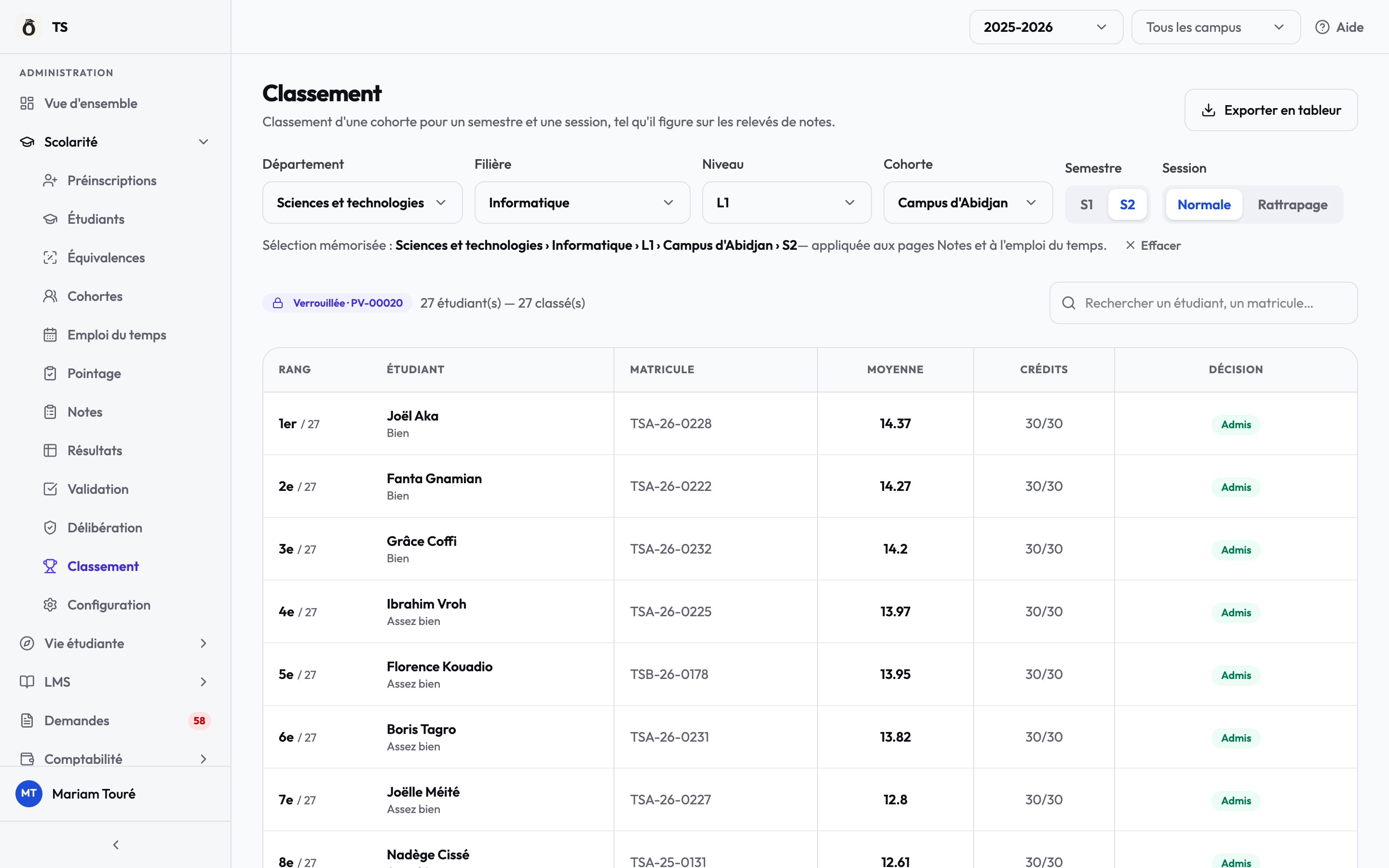Click Admis badge for Grâce Coffi
The height and width of the screenshot is (868, 1389).
tap(1236, 549)
